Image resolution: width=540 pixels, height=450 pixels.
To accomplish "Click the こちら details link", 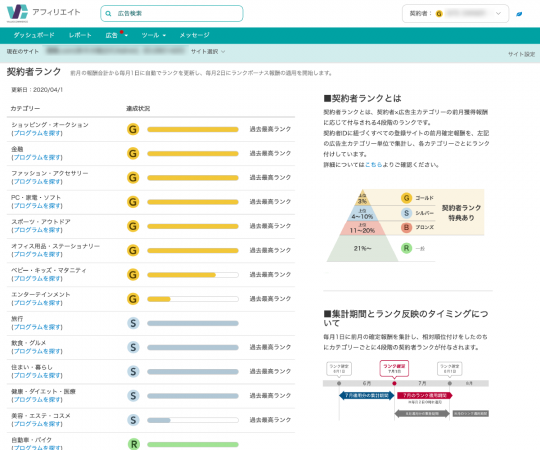I will pyautogui.click(x=374, y=165).
